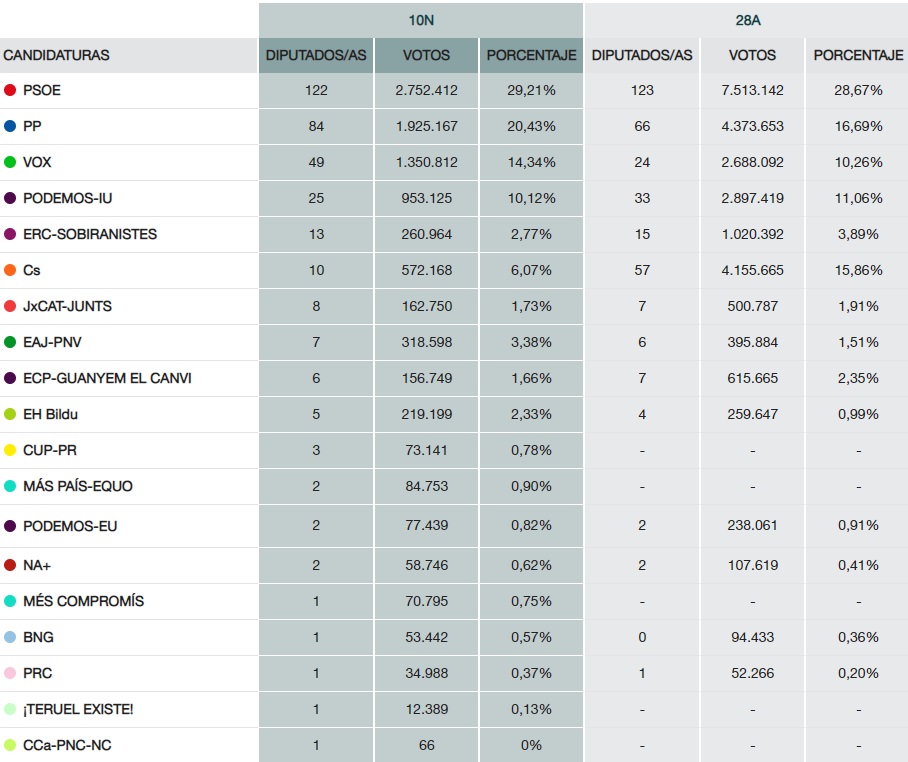Viewport: 908px width, 762px height.
Task: Select the PSOE party name
Action: click(42, 90)
